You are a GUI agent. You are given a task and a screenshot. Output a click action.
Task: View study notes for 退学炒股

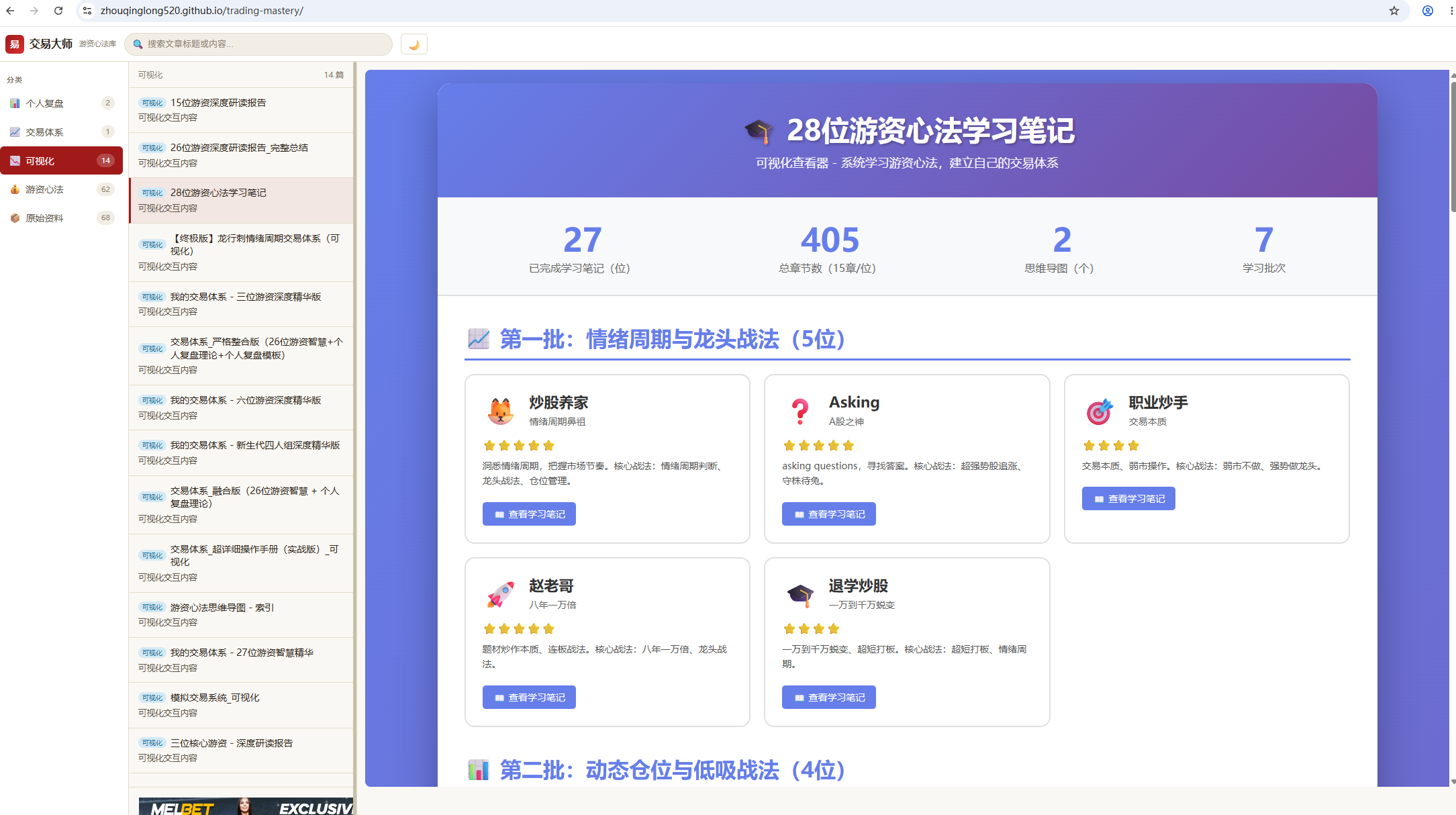pyautogui.click(x=828, y=698)
